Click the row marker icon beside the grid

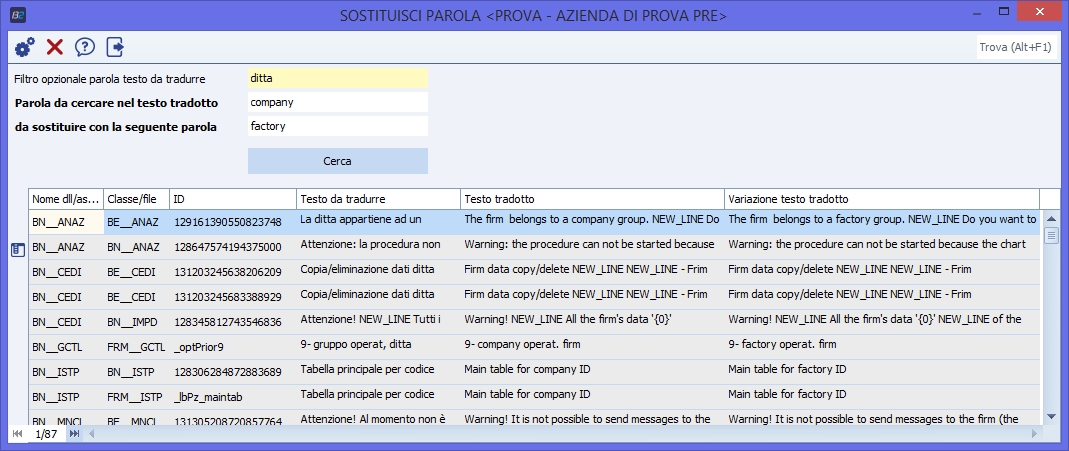[18, 250]
